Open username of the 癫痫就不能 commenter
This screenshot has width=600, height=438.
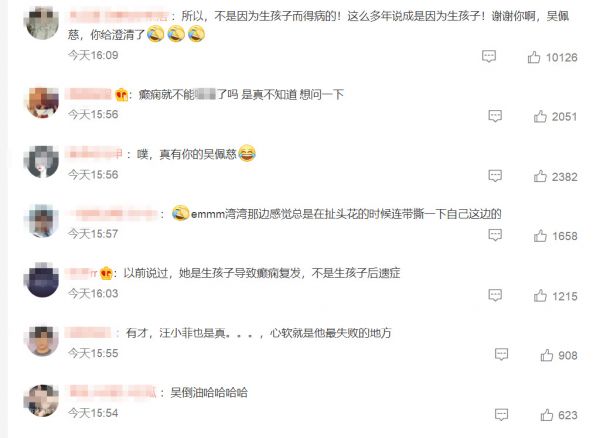pos(88,94)
